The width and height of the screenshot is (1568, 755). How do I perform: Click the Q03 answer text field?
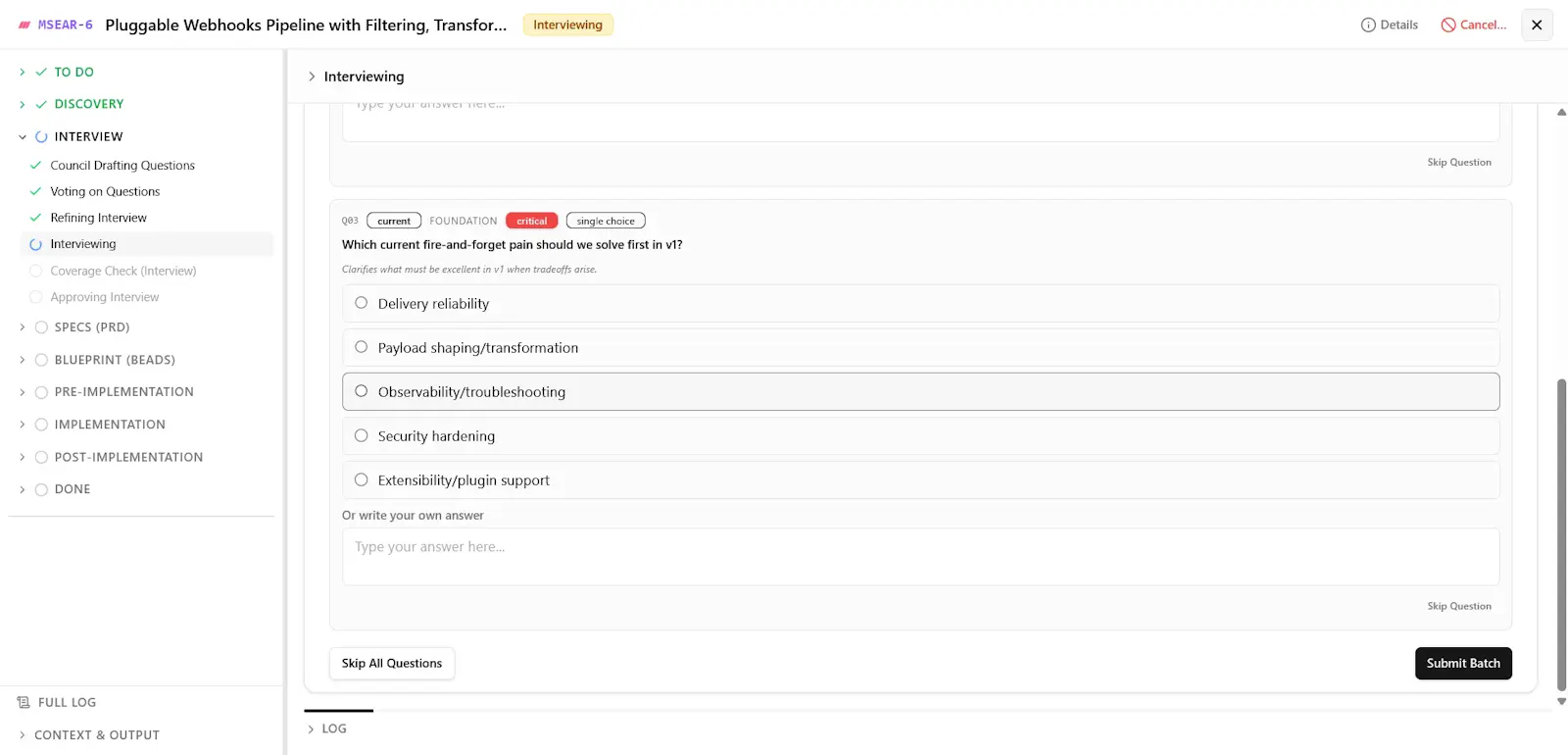pyautogui.click(x=920, y=557)
